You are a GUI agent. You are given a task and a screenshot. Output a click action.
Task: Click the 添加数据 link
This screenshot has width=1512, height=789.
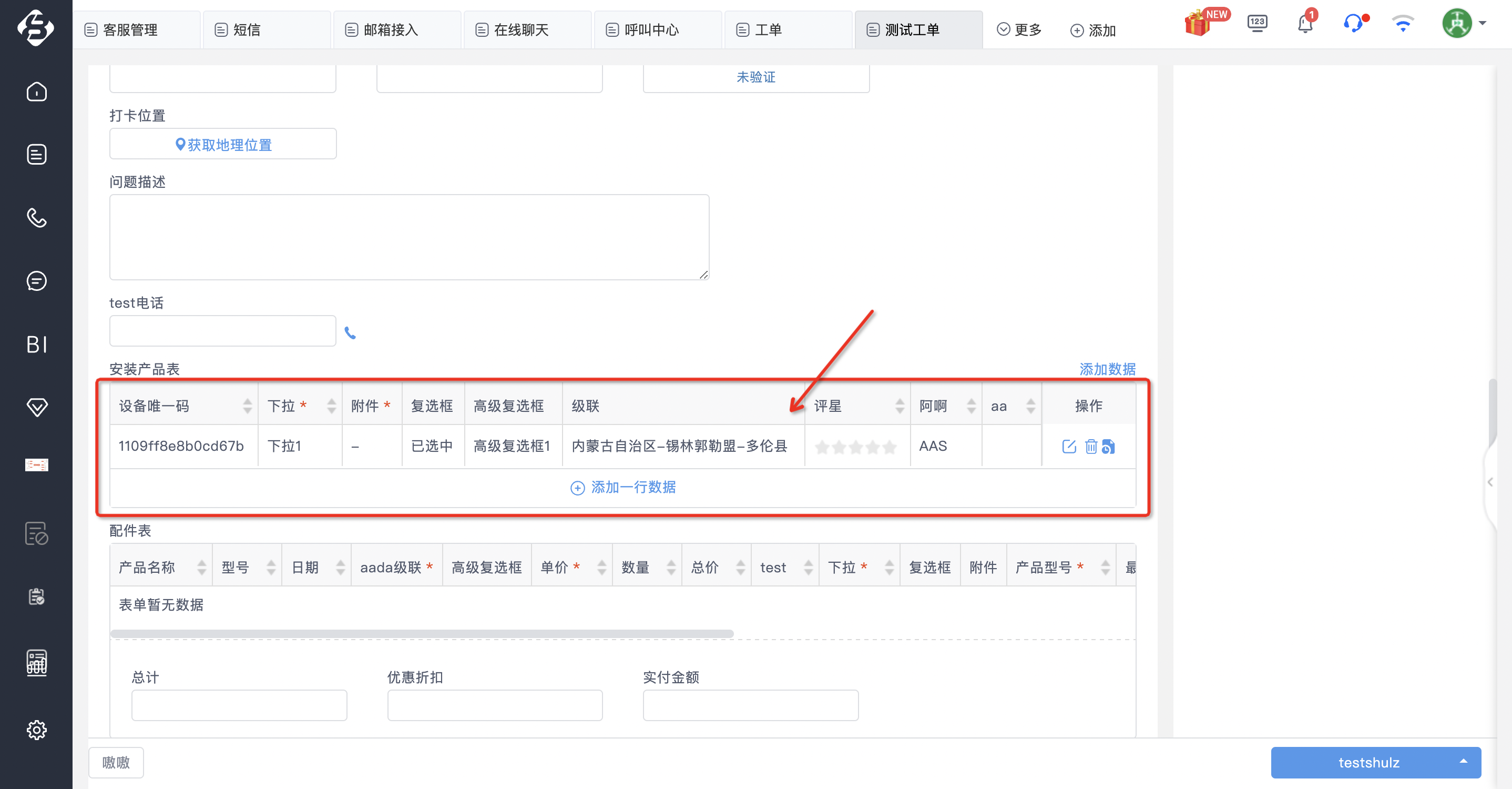1107,369
